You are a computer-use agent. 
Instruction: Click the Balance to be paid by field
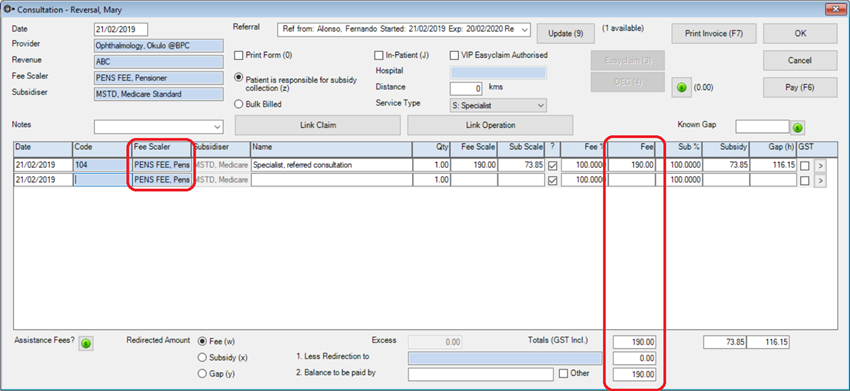[481, 374]
